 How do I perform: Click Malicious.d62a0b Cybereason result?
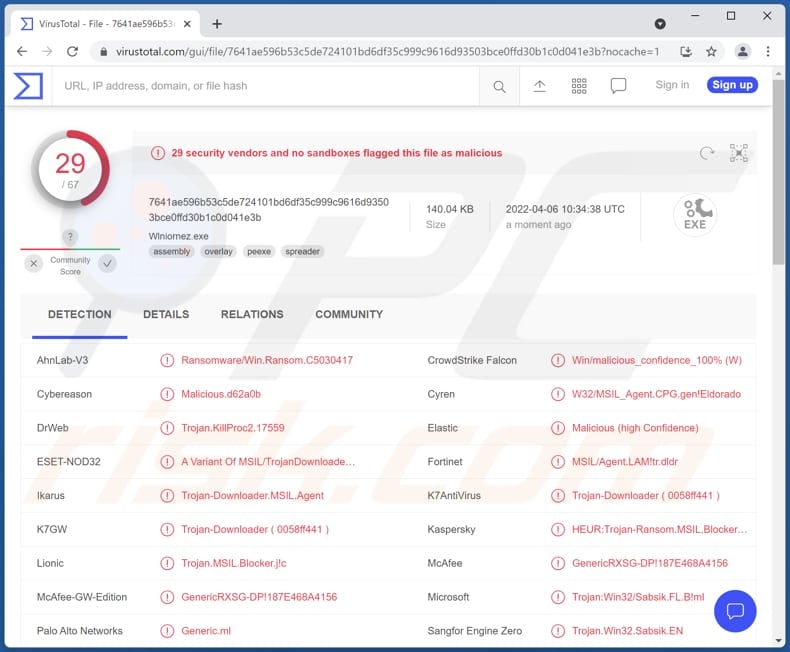[x=221, y=394]
